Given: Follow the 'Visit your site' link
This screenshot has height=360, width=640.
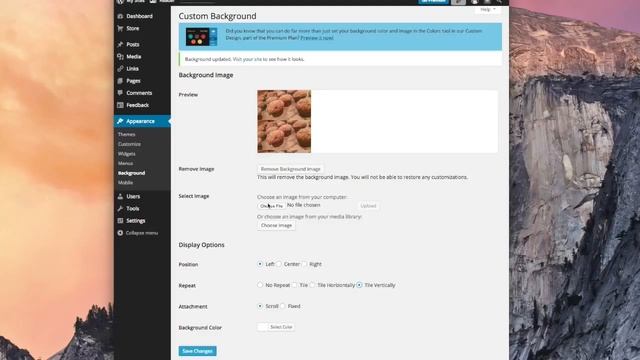Looking at the screenshot, I should click(x=247, y=59).
